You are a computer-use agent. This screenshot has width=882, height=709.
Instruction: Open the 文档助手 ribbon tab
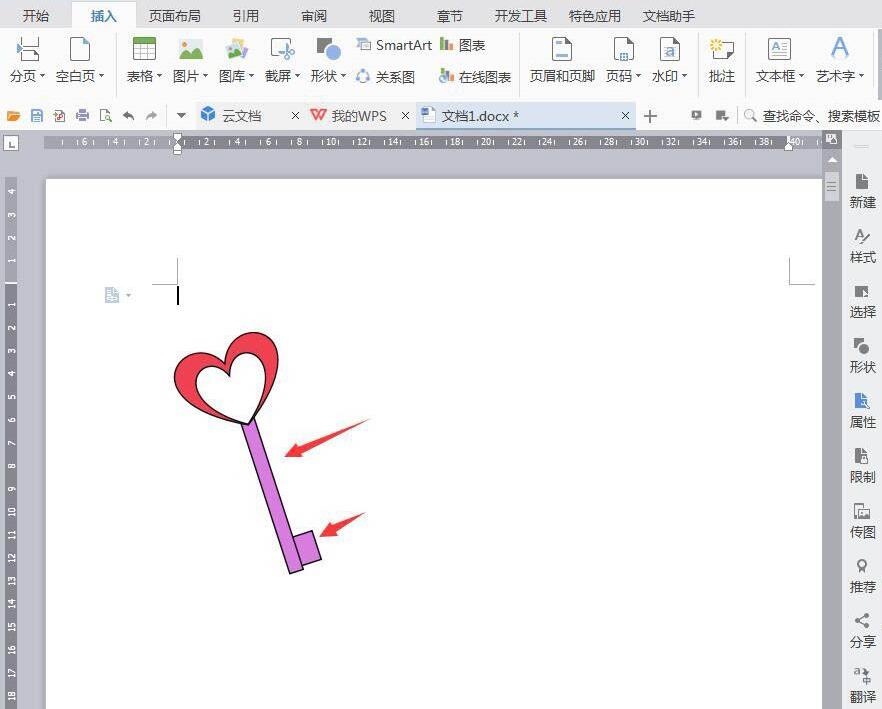[x=669, y=16]
